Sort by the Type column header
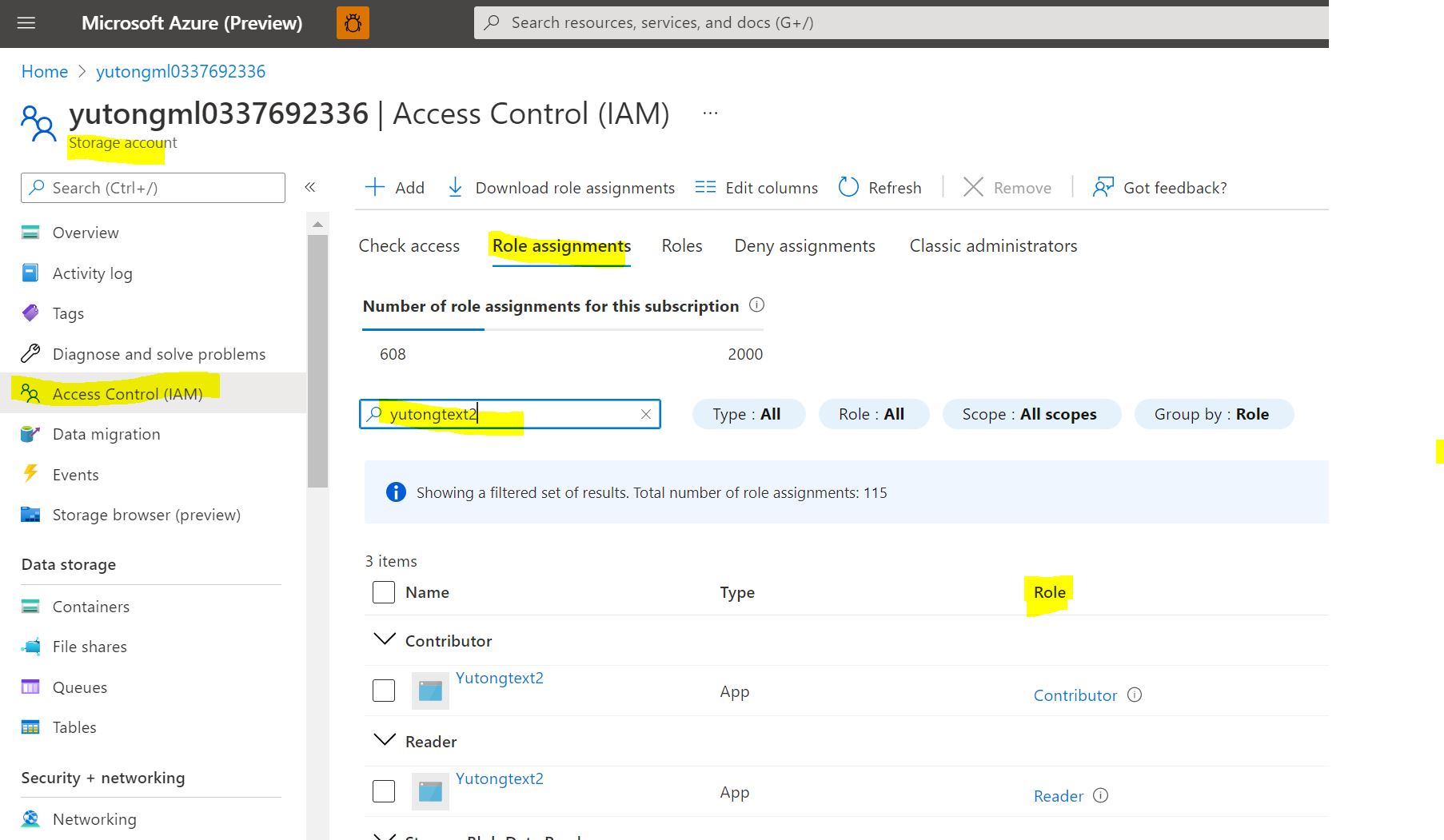The image size is (1444, 840). 737,592
